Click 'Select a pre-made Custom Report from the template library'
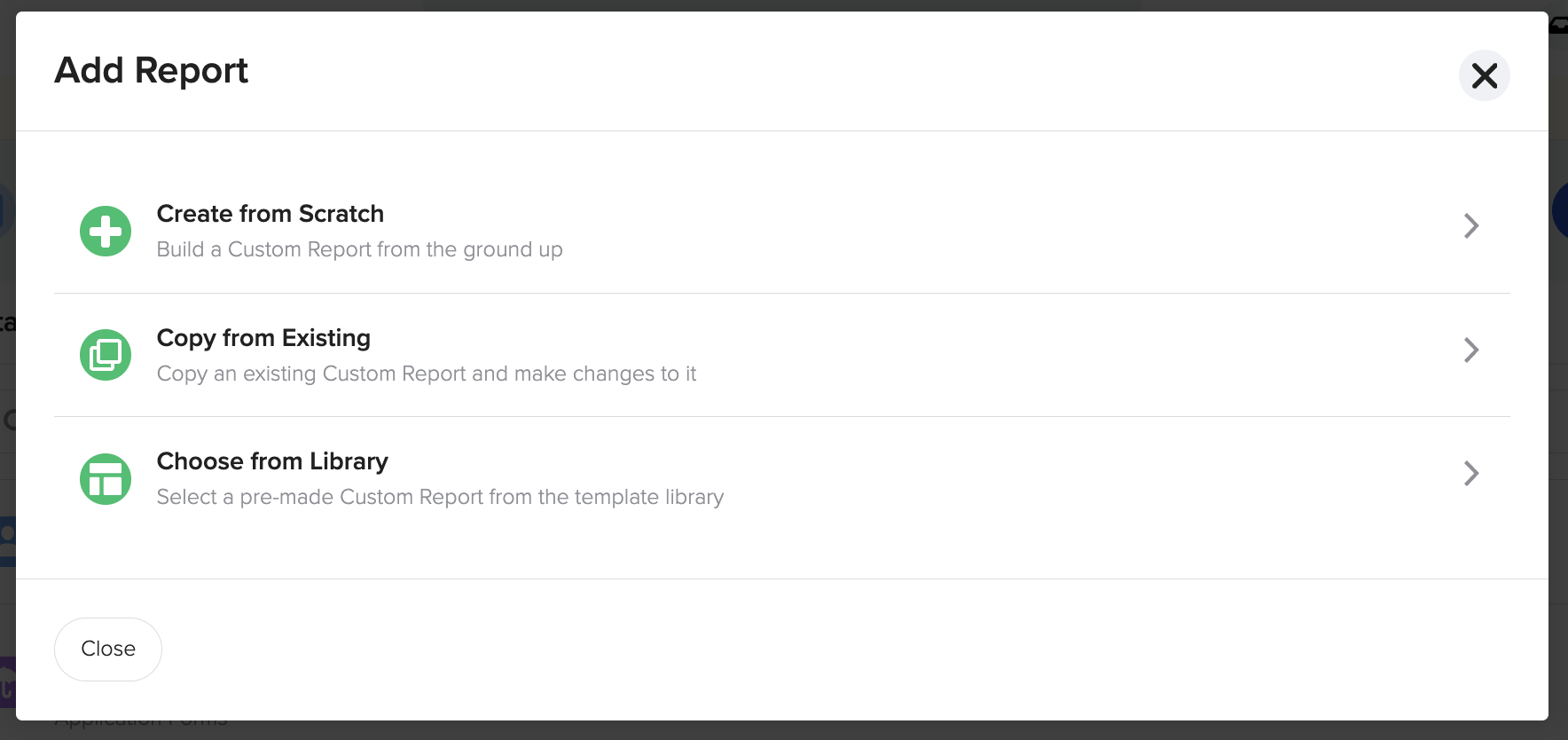 click(440, 497)
